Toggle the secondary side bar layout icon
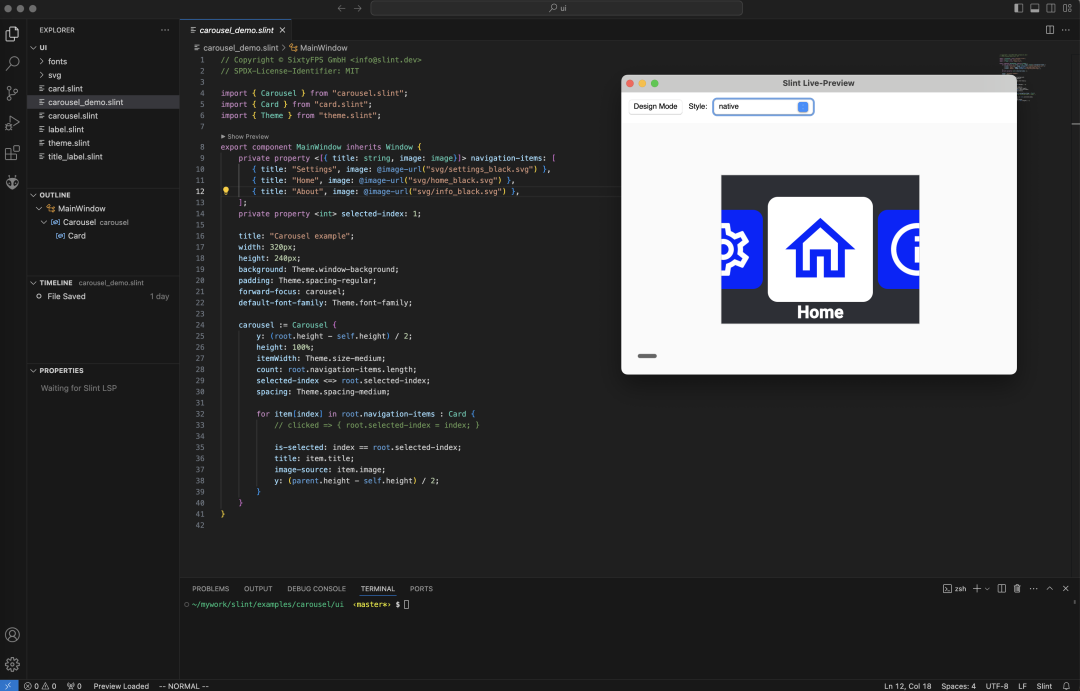Viewport: 1080px width, 691px height. pos(1051,8)
